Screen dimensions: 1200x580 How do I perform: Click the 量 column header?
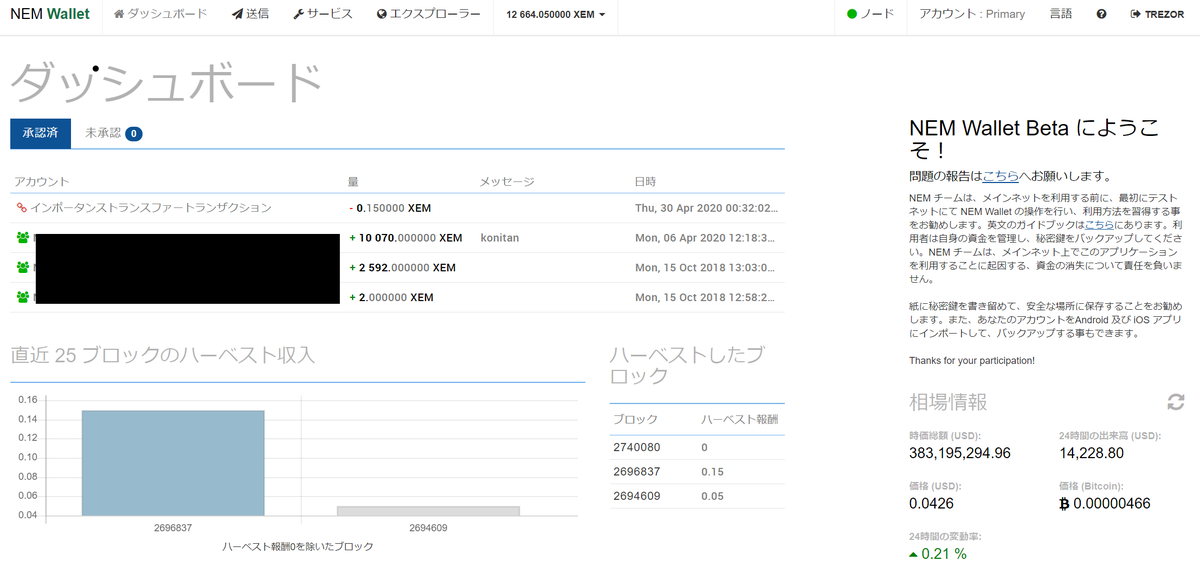(x=353, y=181)
